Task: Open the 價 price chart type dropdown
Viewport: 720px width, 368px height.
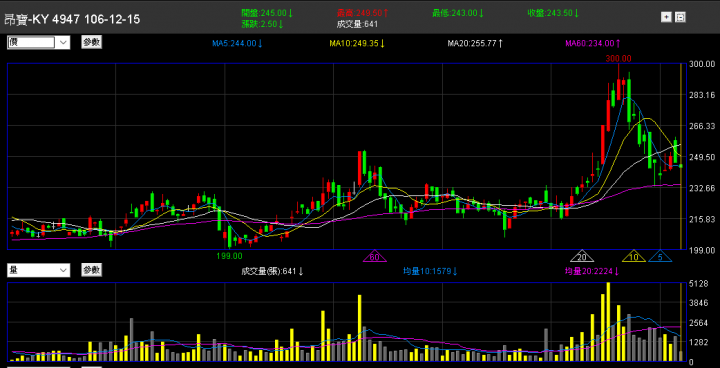Action: click(39, 43)
